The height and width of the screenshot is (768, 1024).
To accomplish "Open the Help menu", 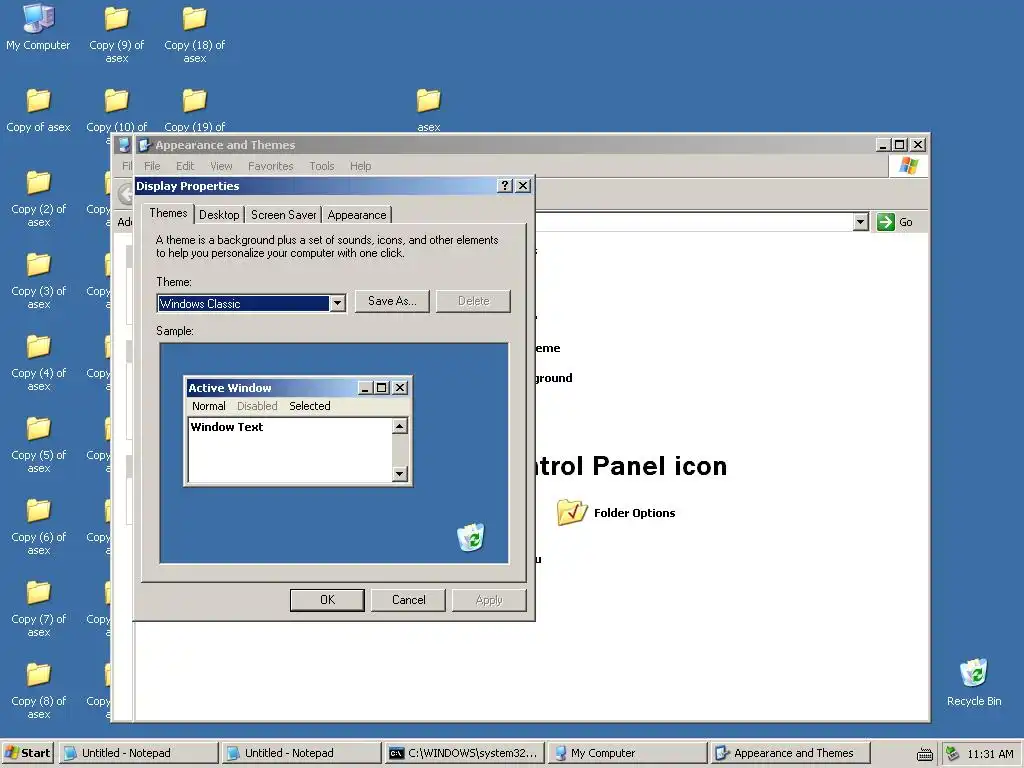I will pyautogui.click(x=360, y=166).
